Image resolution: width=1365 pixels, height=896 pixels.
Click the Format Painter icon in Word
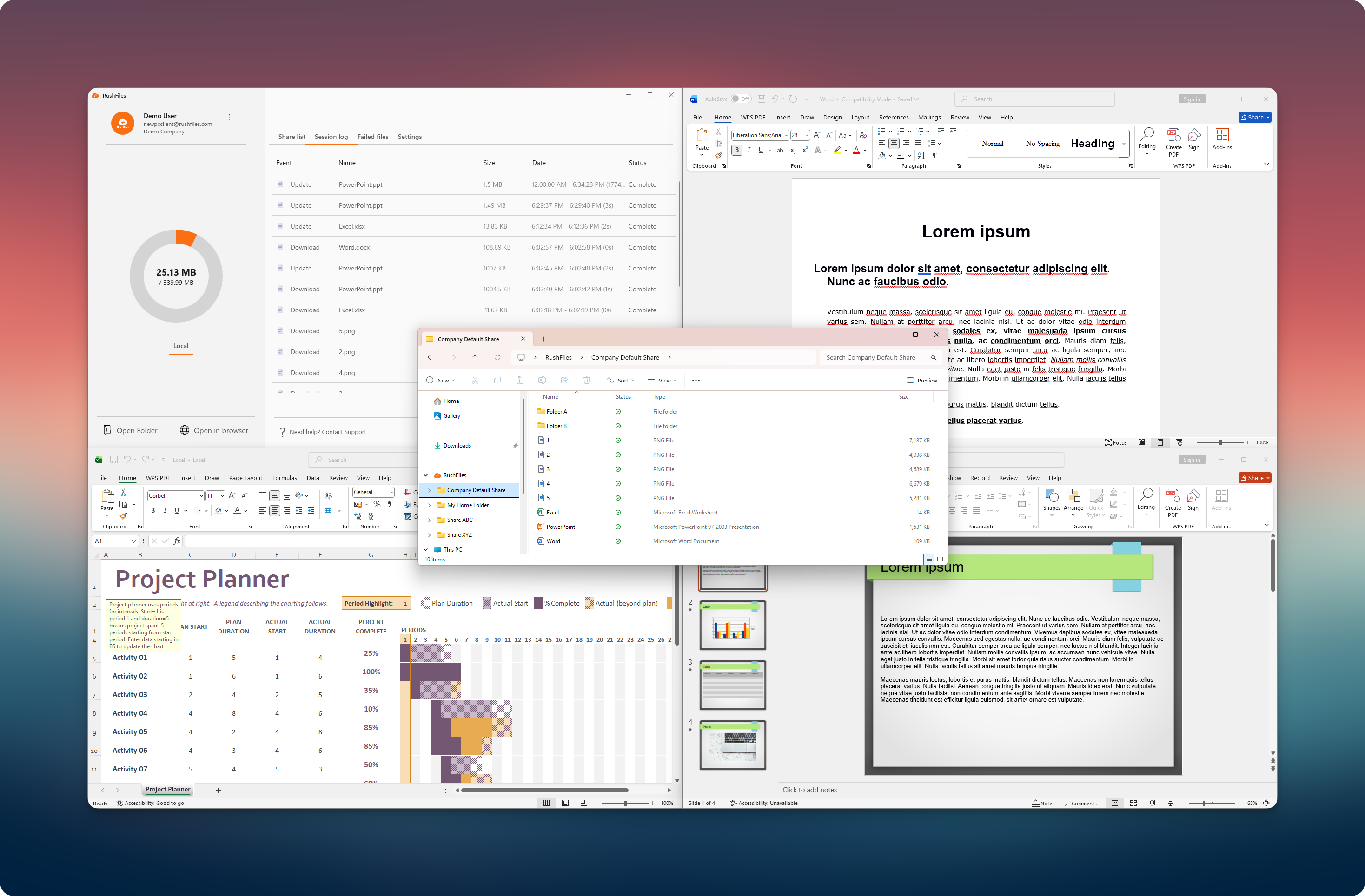coord(718,155)
